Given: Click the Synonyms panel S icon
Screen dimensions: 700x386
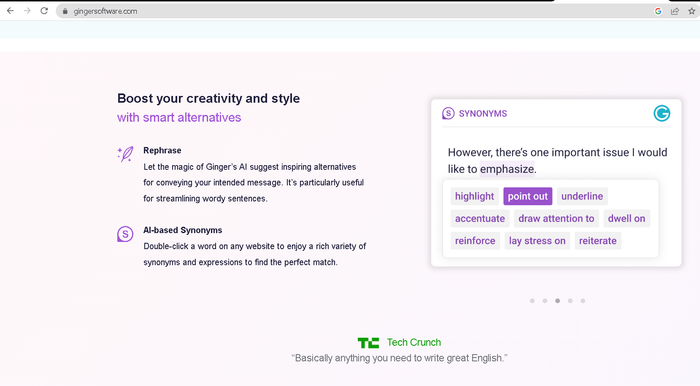Looking at the screenshot, I should tap(448, 113).
